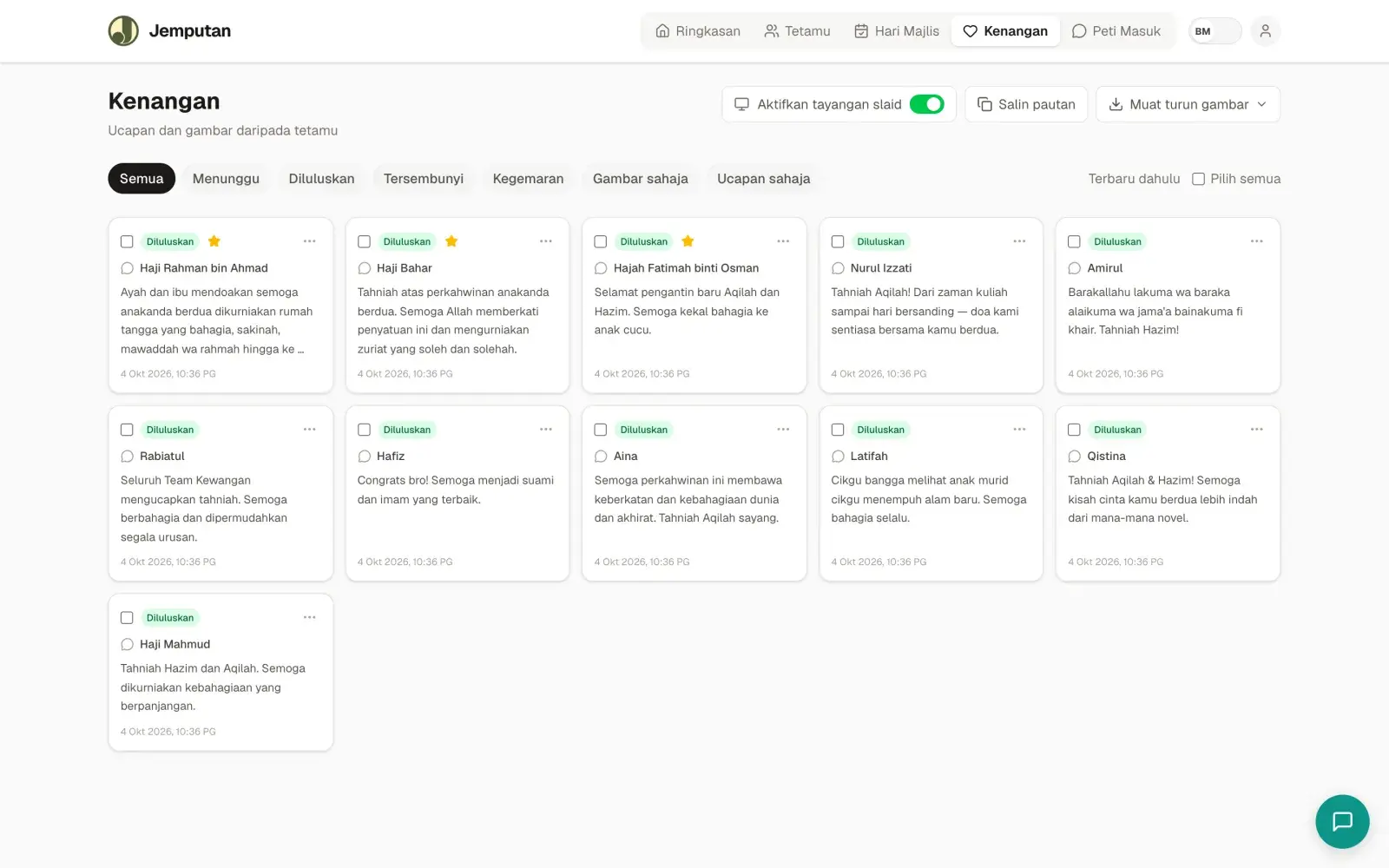Open more options on Hafiz card

546,430
